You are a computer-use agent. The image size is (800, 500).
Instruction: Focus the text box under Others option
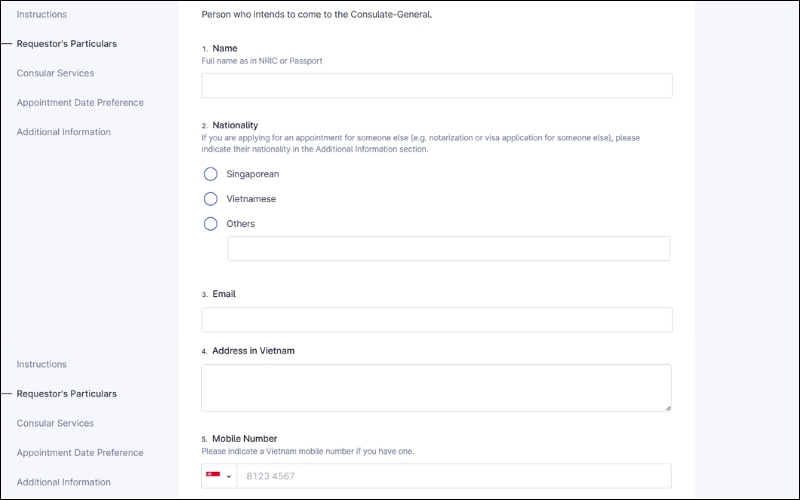(448, 248)
